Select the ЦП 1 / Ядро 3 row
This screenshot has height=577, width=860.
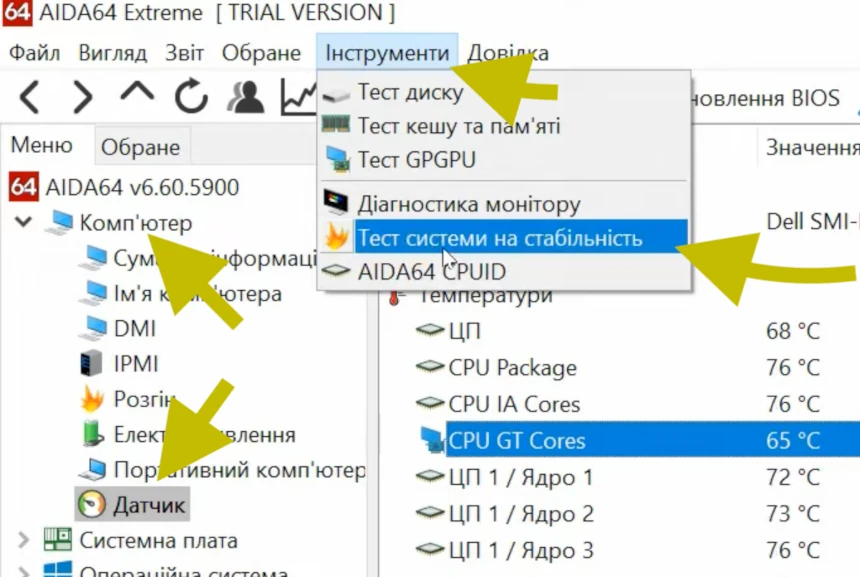pos(620,550)
